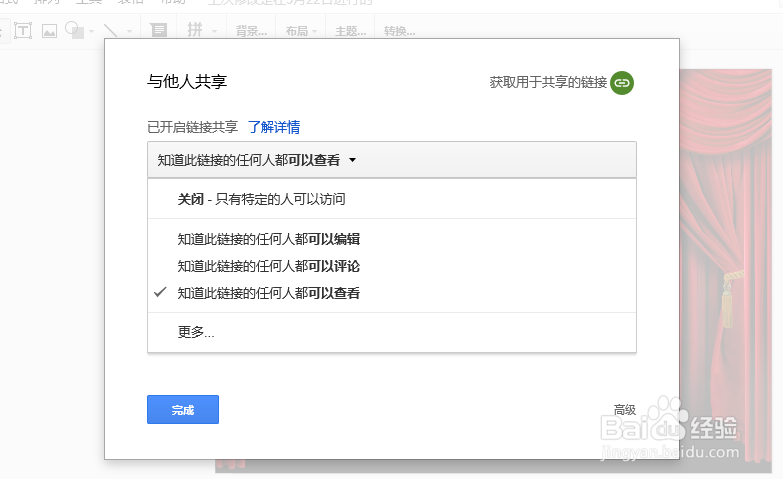Choose checked 可以查看 option in list
The image size is (783, 479).
click(x=392, y=293)
